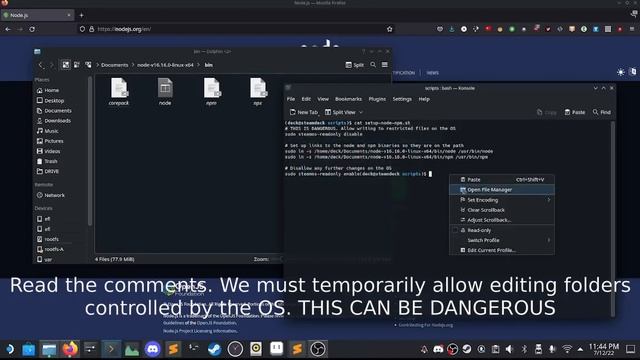Open Konsole Edit menu
The height and width of the screenshot is (360, 640).
(x=306, y=99)
